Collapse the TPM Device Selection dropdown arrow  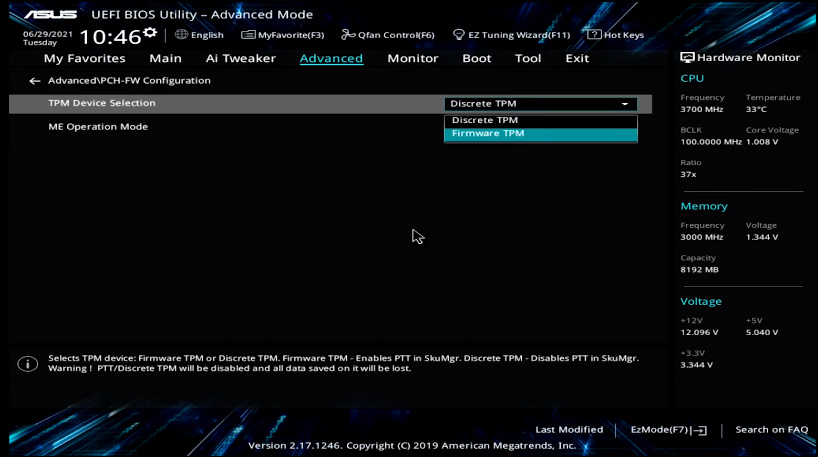[x=625, y=104]
